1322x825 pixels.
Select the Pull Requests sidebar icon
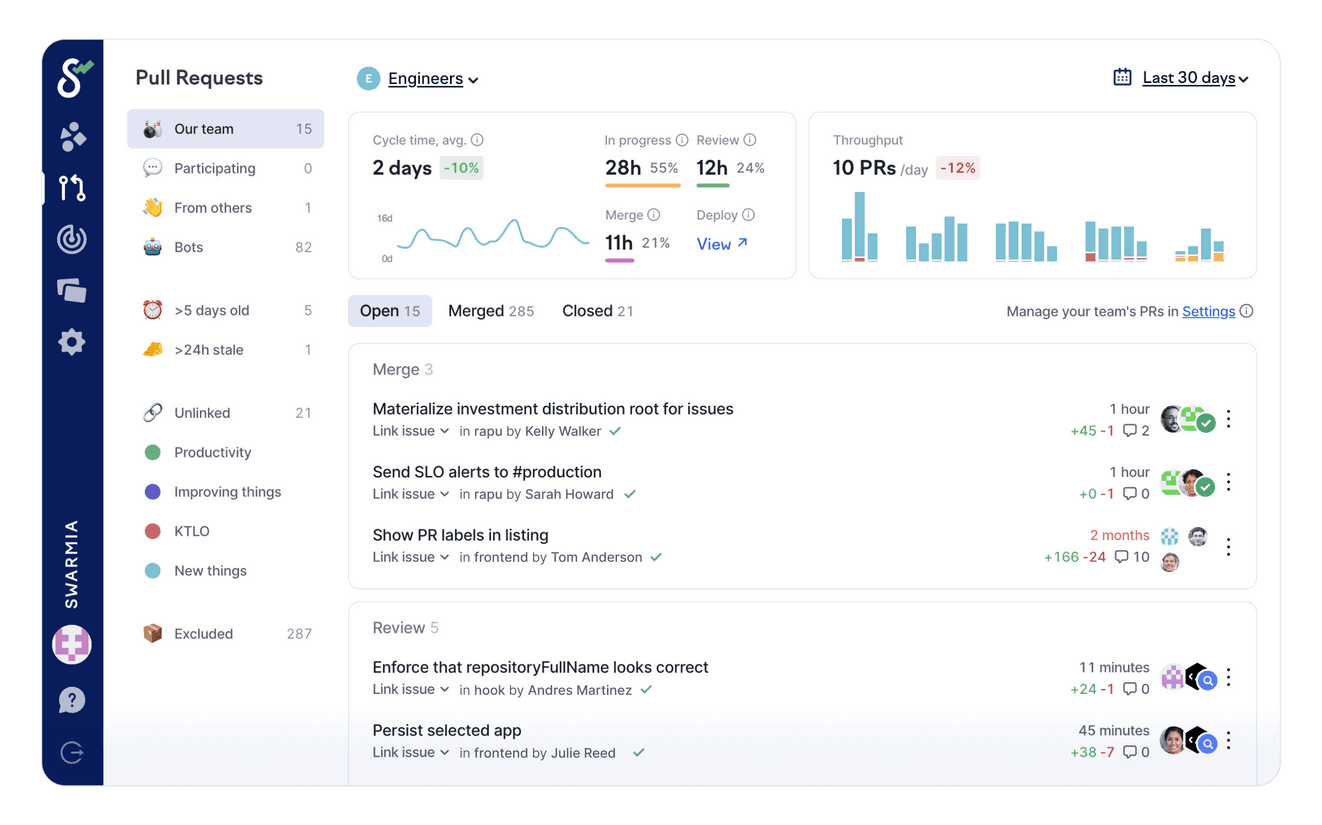[71, 188]
